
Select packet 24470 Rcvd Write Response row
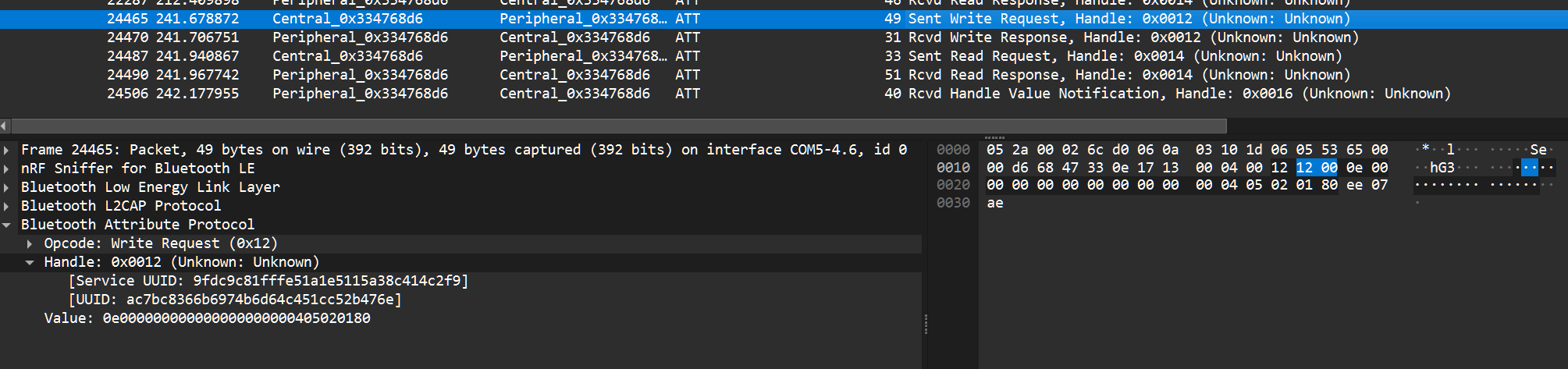784,37
